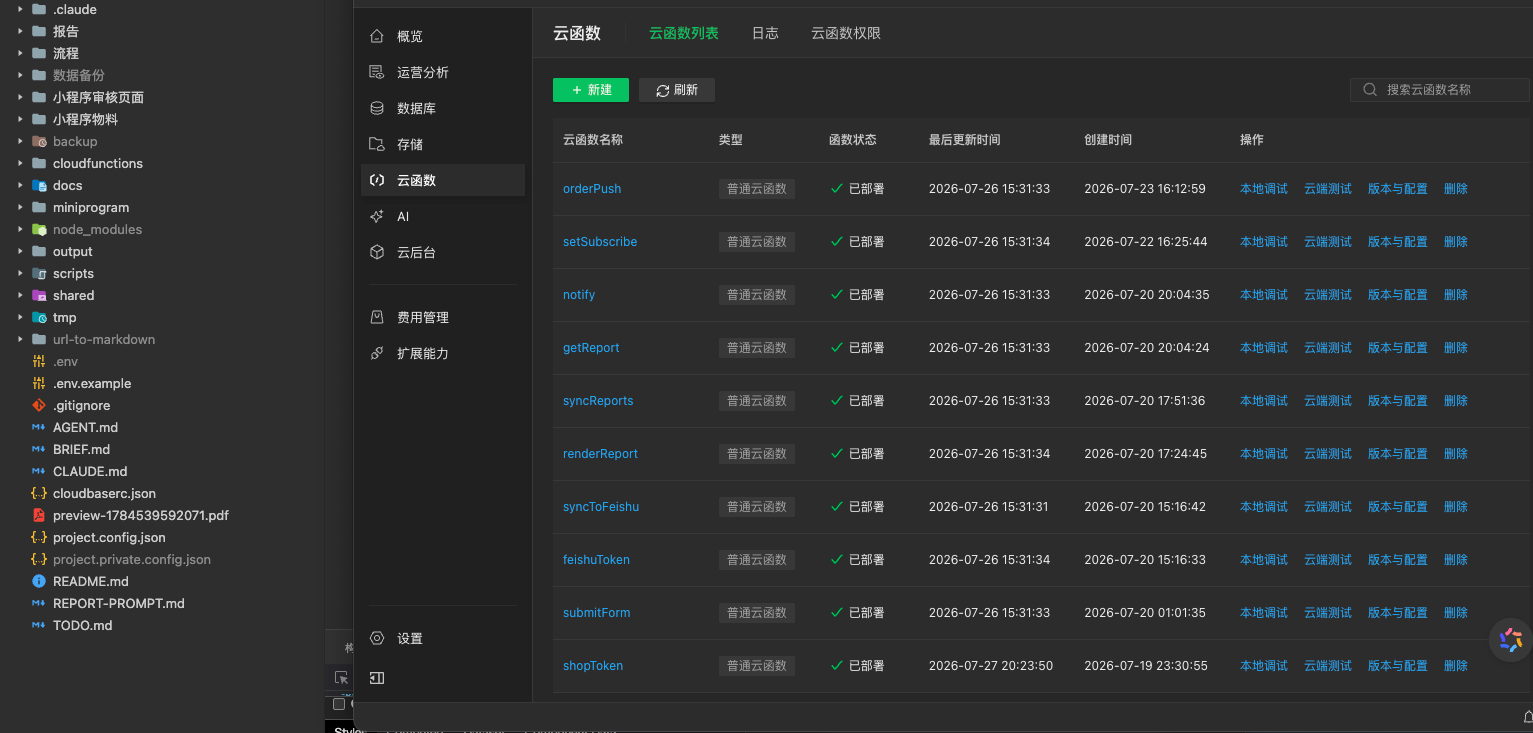
Task: Collapse the console sidebar with the panel icon
Action: coord(377,678)
